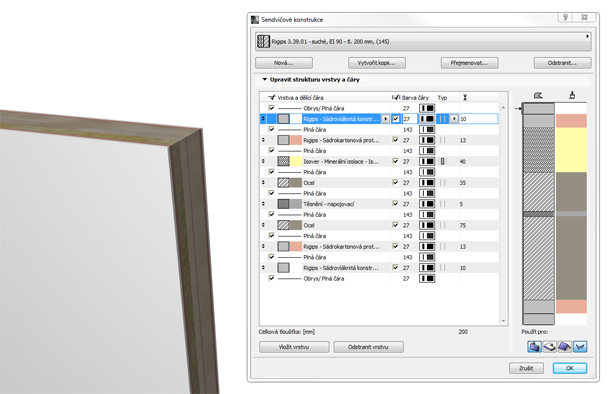Toggle pen checkbox in first Ocel (35) row
The height and width of the screenshot is (394, 610).
(x=396, y=182)
